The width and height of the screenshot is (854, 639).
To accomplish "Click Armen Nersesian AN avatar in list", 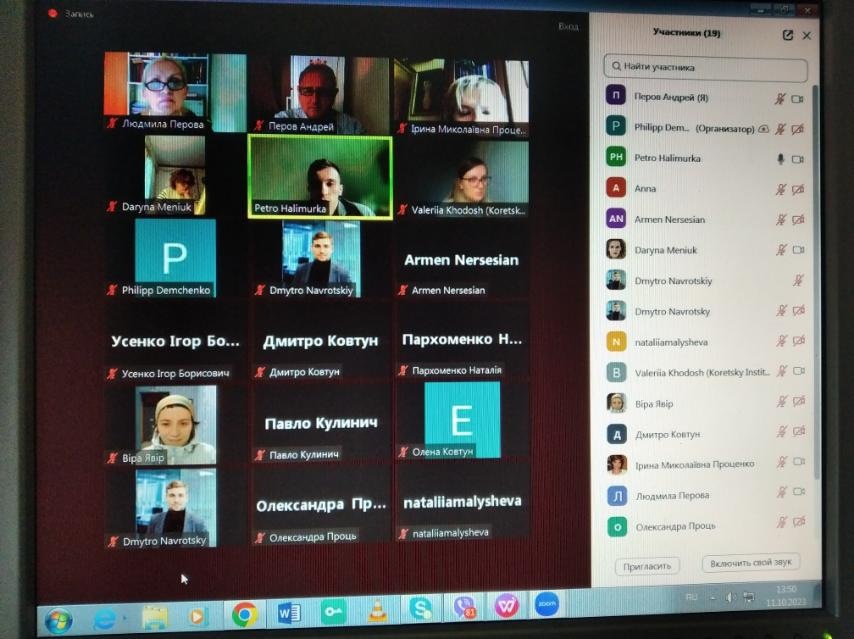I will click(616, 218).
